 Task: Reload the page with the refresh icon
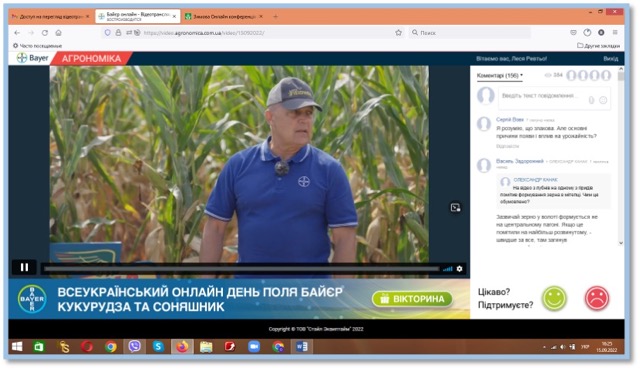coord(45,33)
